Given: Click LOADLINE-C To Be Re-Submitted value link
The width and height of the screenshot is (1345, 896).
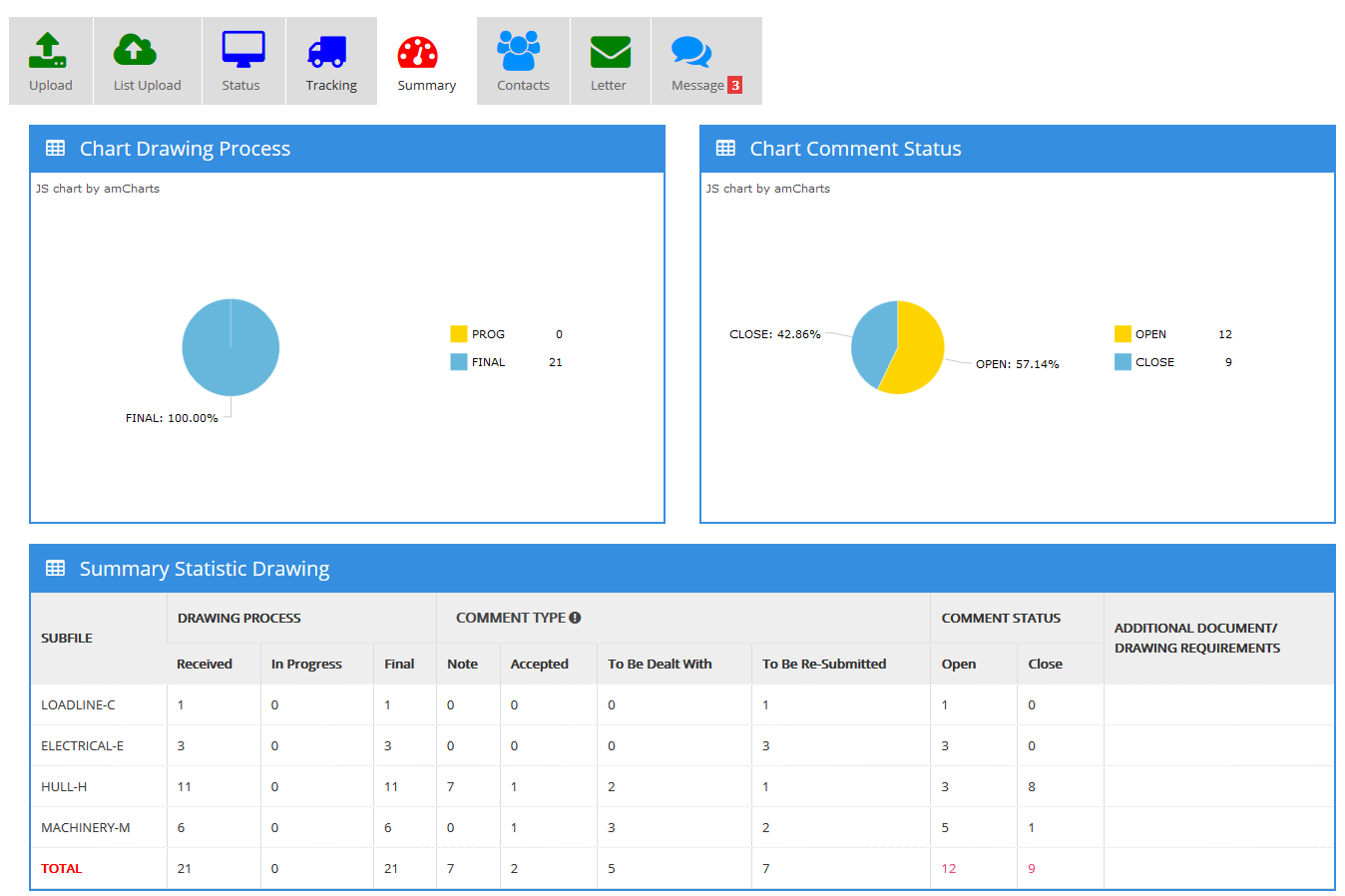Looking at the screenshot, I should tap(765, 704).
